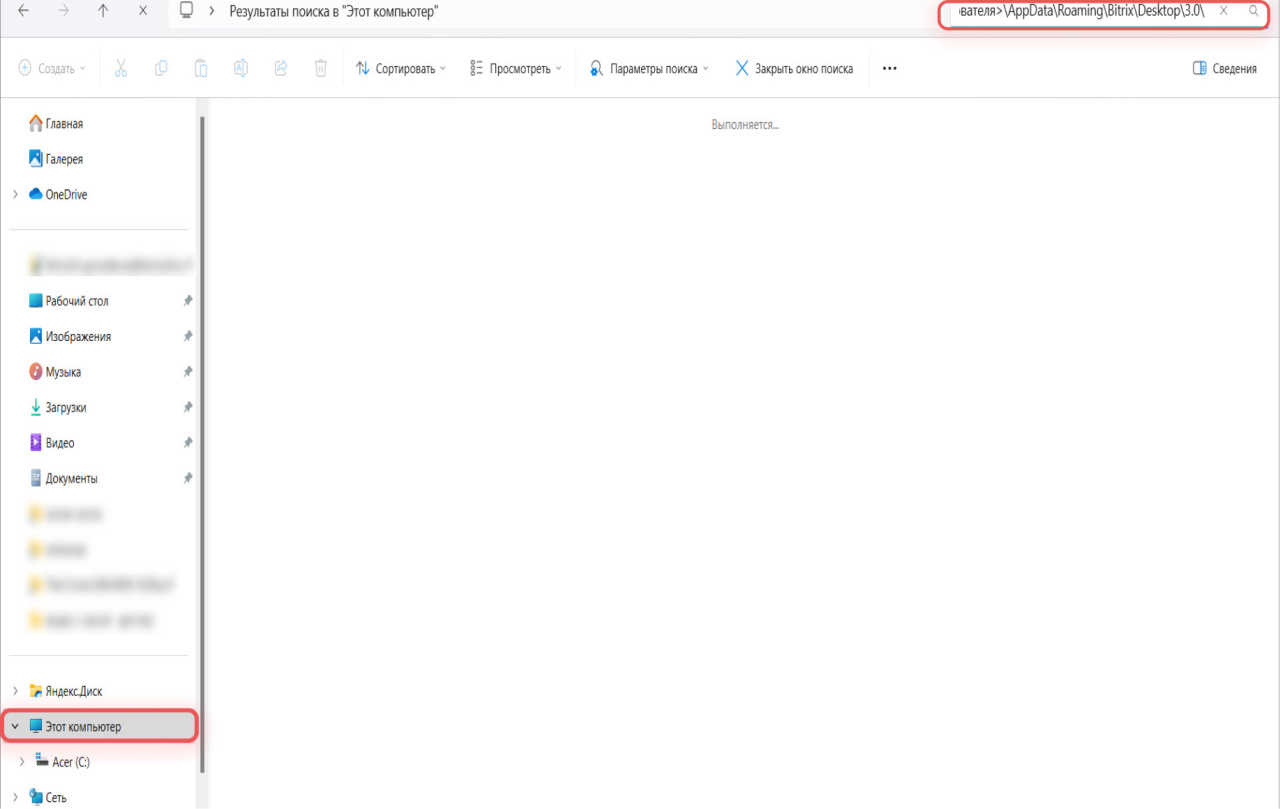Open Главная in the sidebar
The width and height of the screenshot is (1280, 809).
tap(64, 124)
